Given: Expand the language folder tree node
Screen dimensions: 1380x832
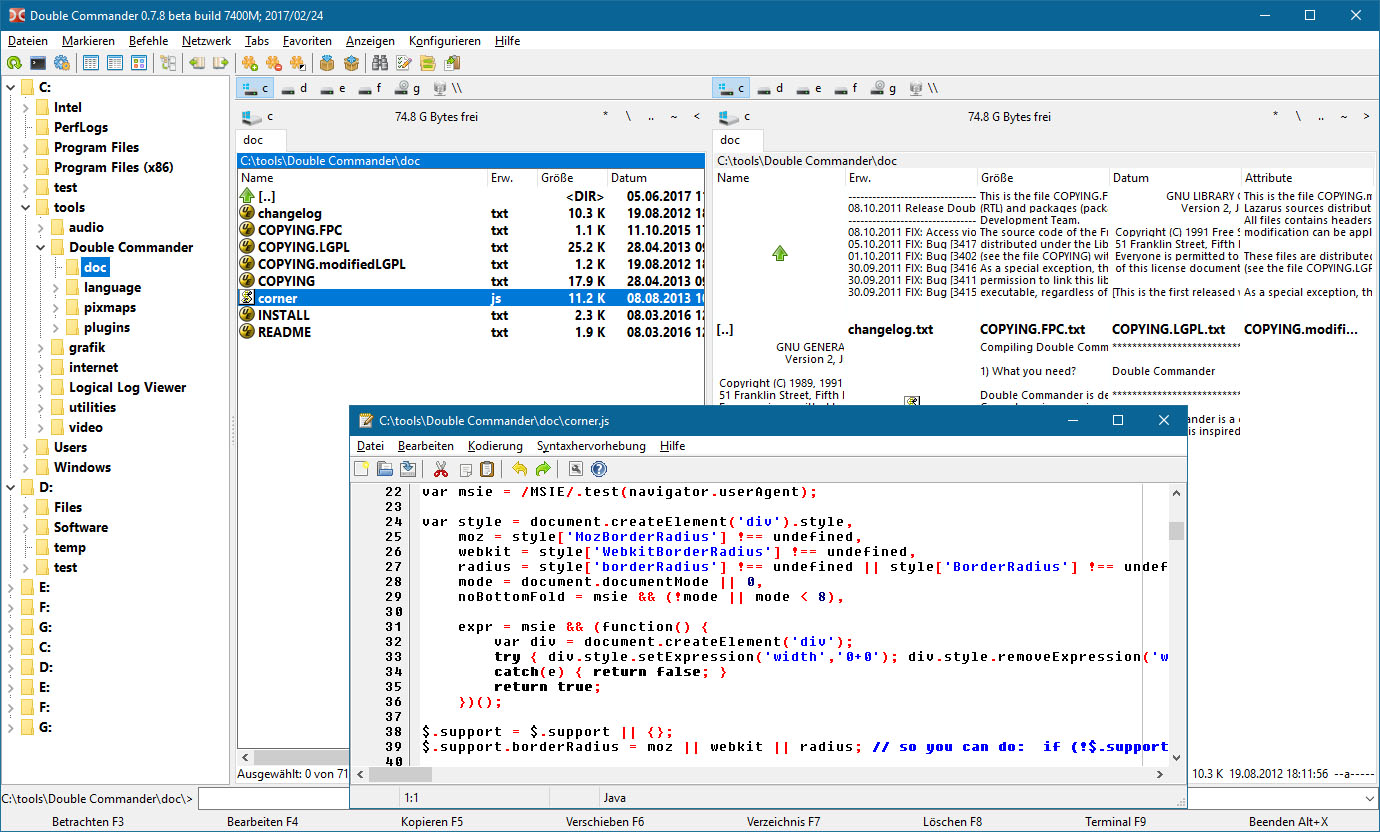Looking at the screenshot, I should coord(56,287).
